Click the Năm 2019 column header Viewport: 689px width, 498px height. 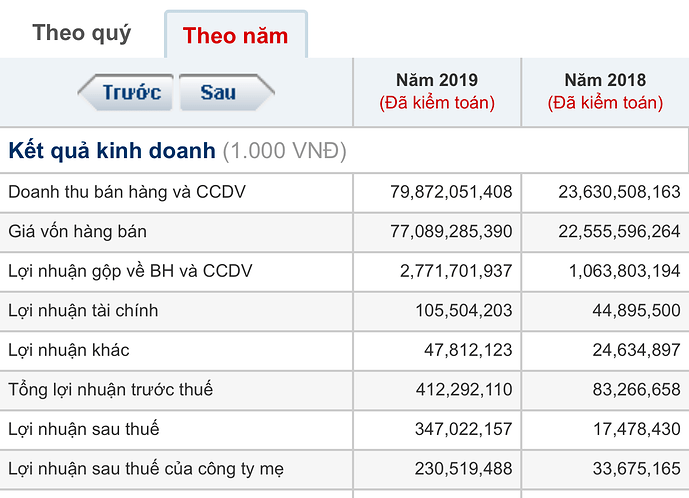pos(437,90)
